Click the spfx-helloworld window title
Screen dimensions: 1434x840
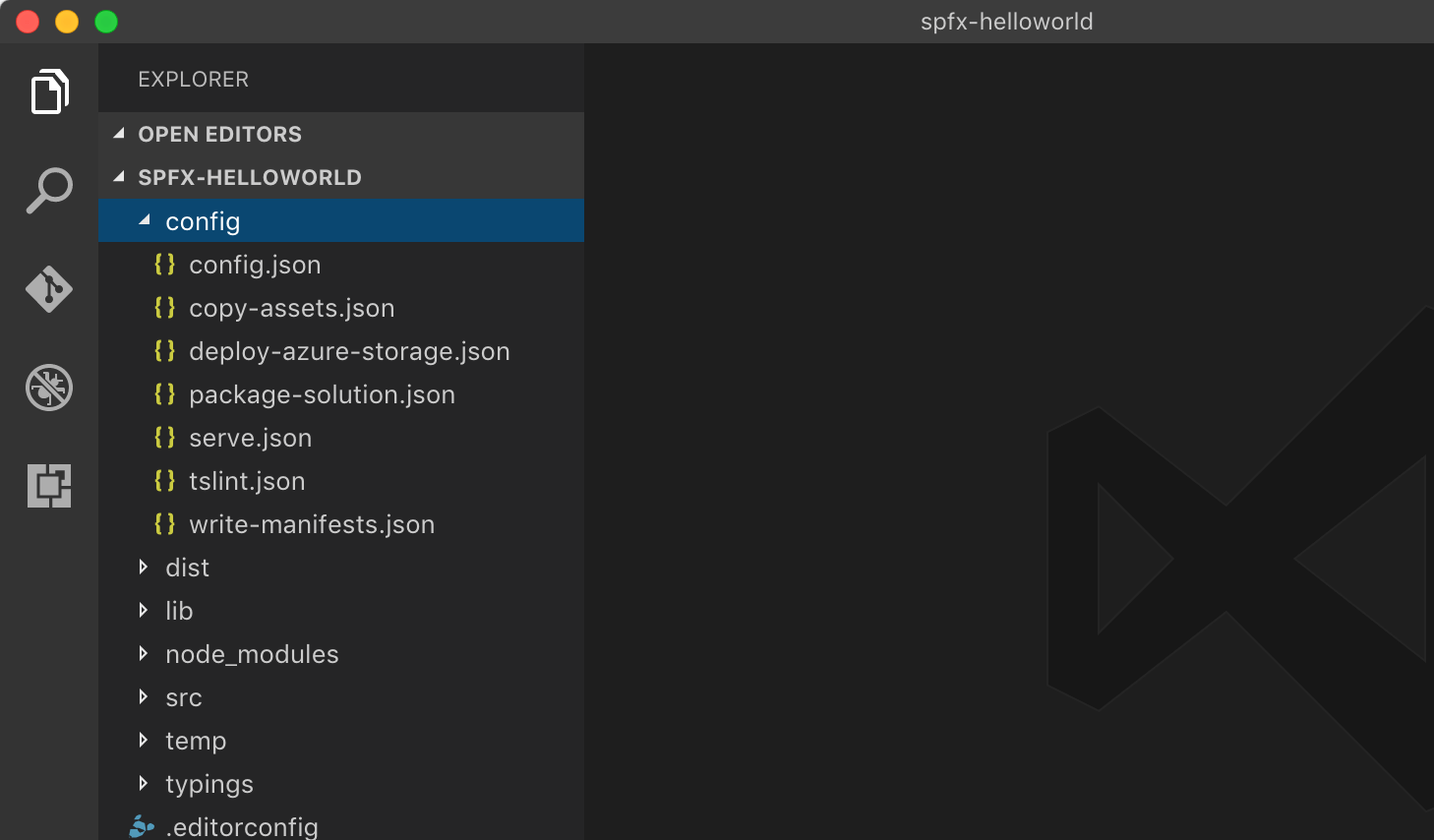[x=1006, y=22]
